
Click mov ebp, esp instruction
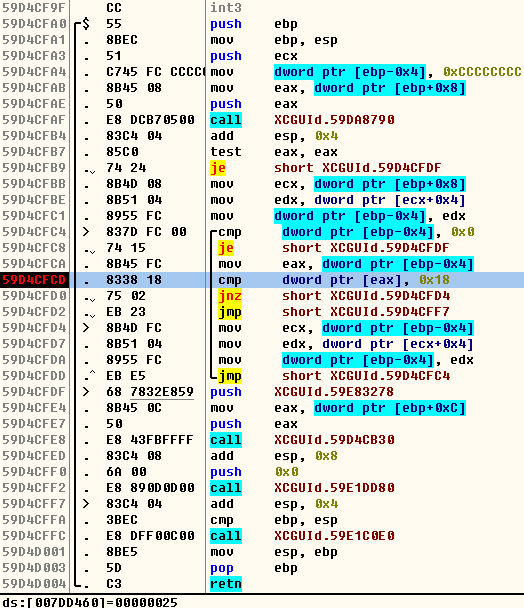274,40
